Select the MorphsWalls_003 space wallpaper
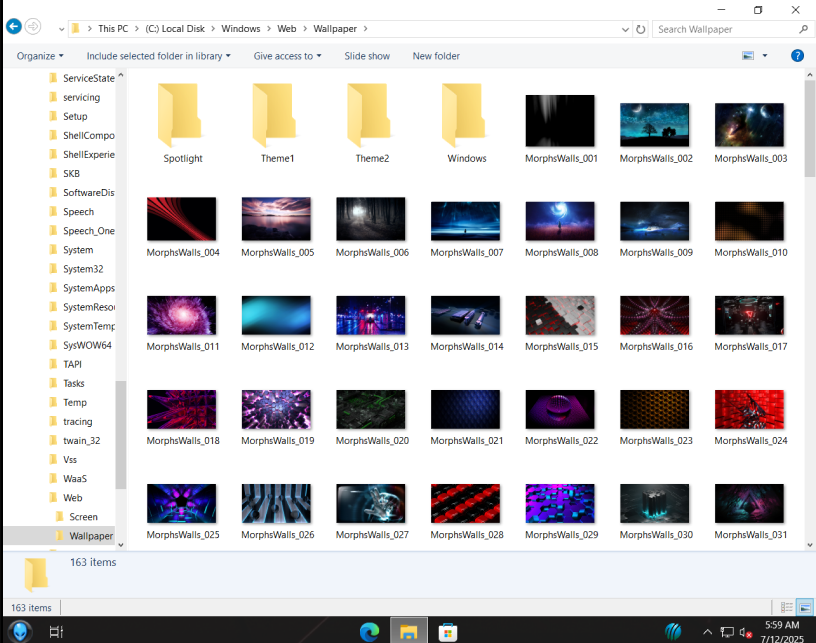The image size is (816, 643). 749,125
